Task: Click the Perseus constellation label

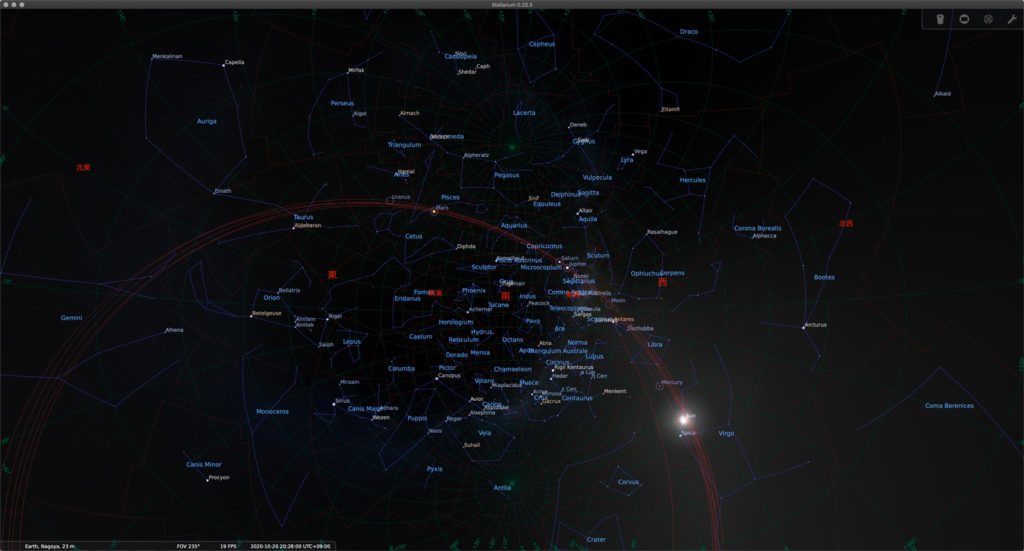Action: (x=342, y=103)
